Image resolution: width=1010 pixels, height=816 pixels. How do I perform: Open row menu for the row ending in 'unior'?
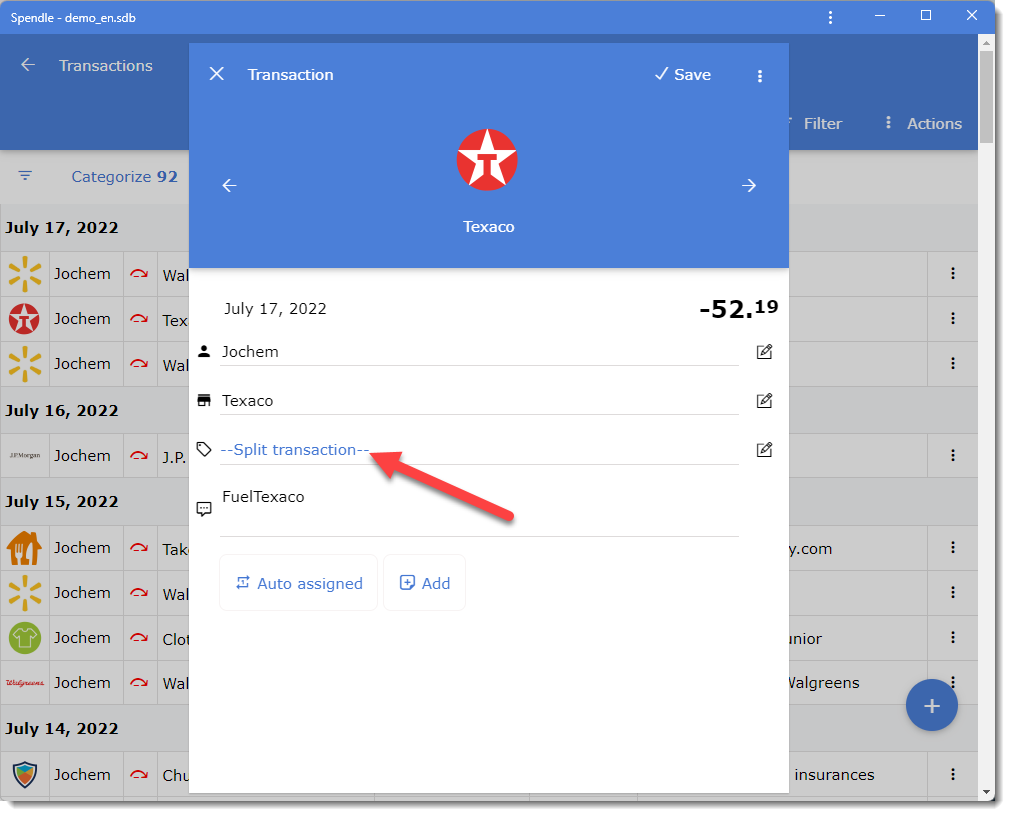tap(953, 638)
